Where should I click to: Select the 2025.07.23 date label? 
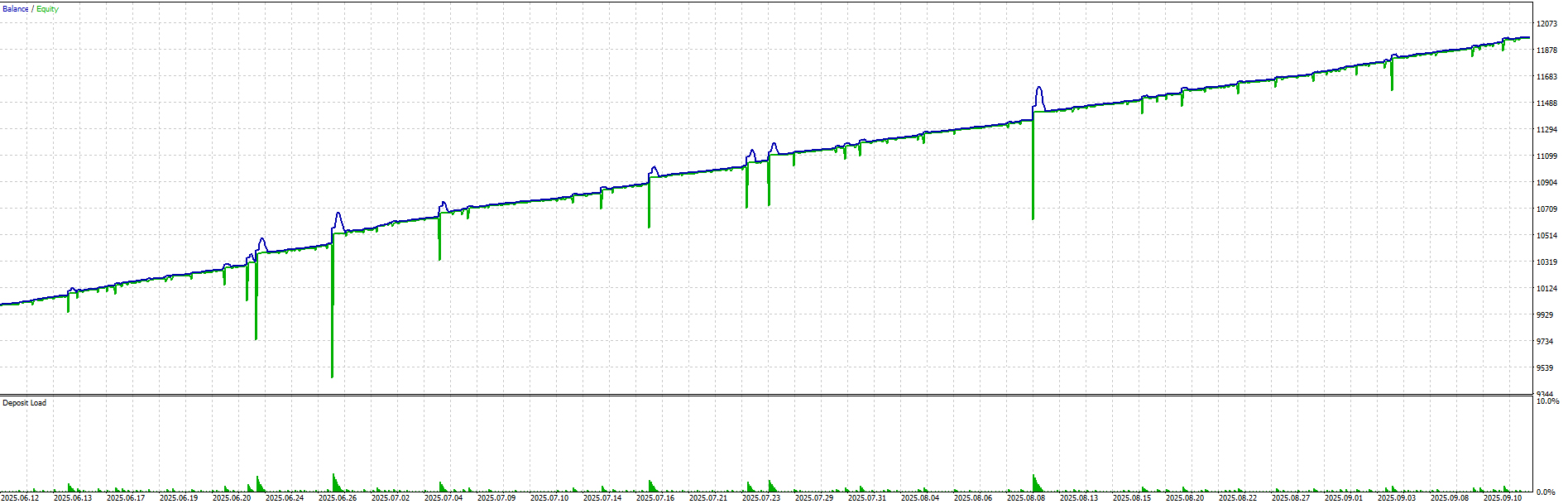click(x=761, y=497)
